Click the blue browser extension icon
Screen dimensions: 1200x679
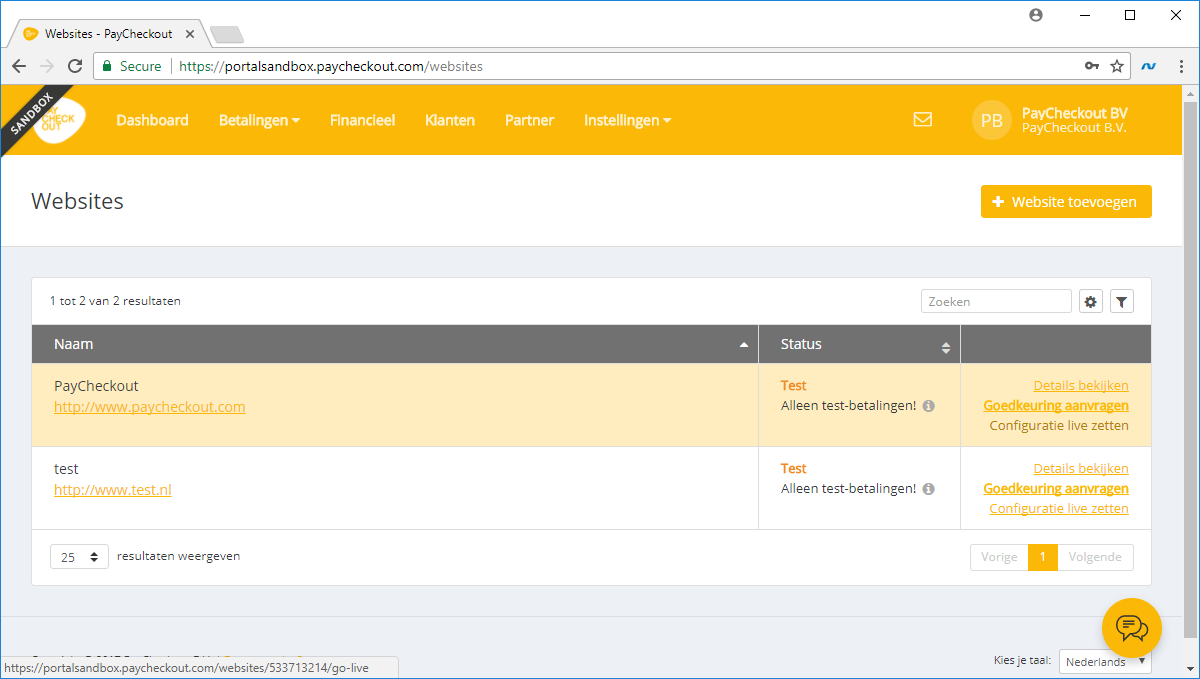pyautogui.click(x=1149, y=66)
